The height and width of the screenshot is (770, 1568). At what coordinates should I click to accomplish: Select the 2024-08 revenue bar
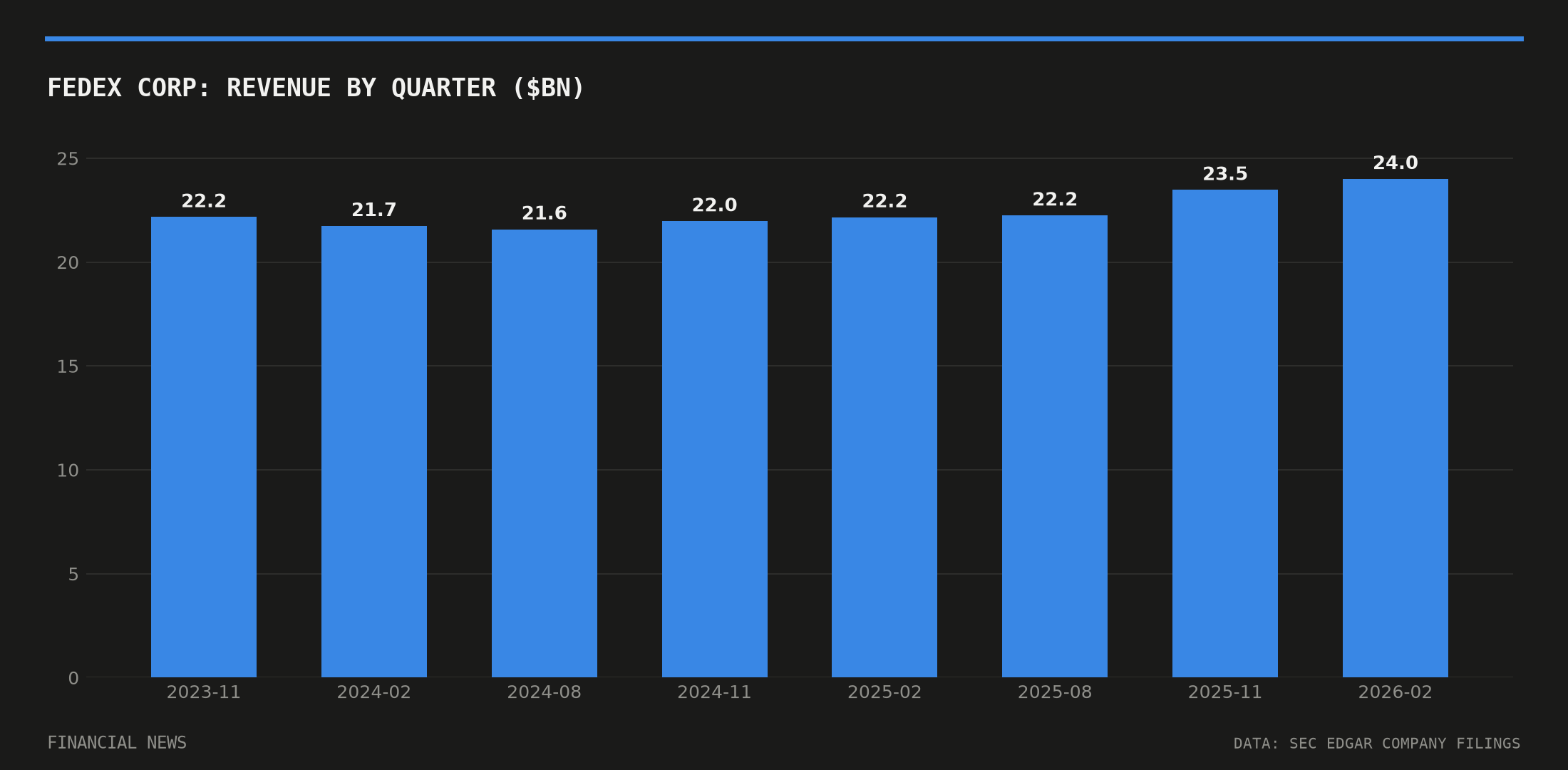545,453
